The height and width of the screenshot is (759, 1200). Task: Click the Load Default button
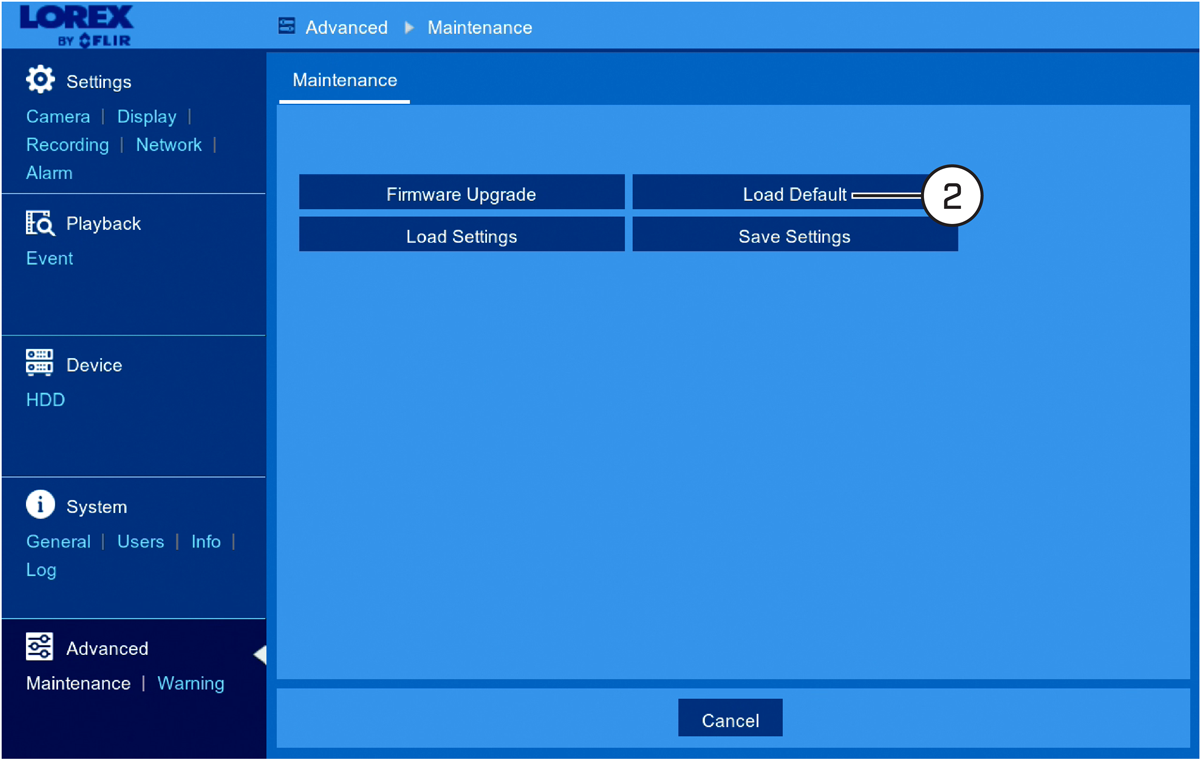795,193
